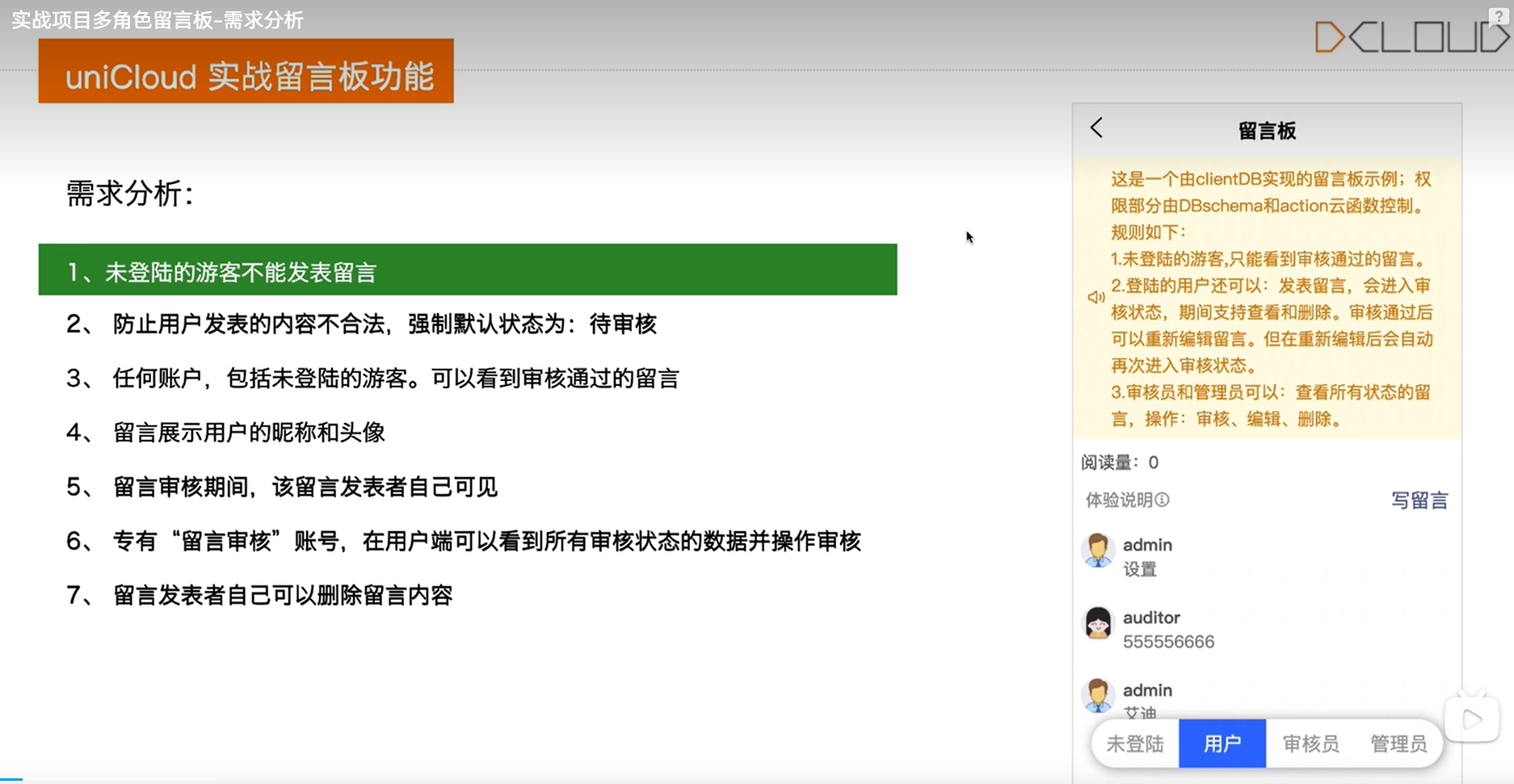Image resolution: width=1514 pixels, height=784 pixels.
Task: Click the message text 555556666
Action: click(x=1168, y=642)
